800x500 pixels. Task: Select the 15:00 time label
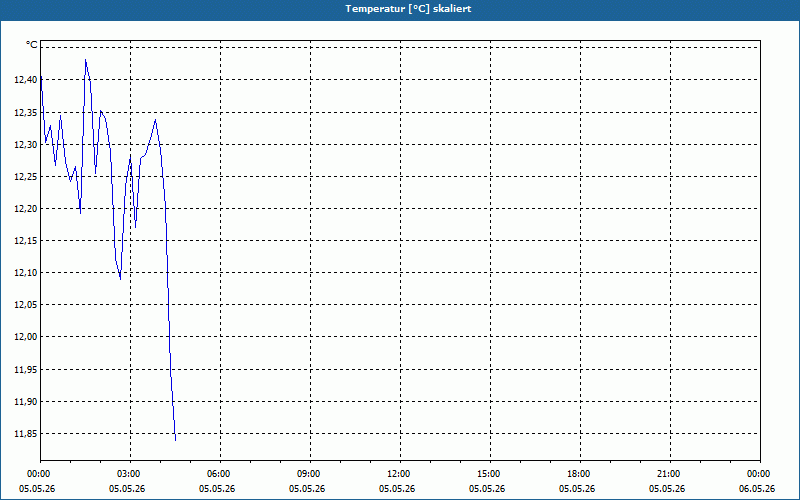pyautogui.click(x=487, y=474)
